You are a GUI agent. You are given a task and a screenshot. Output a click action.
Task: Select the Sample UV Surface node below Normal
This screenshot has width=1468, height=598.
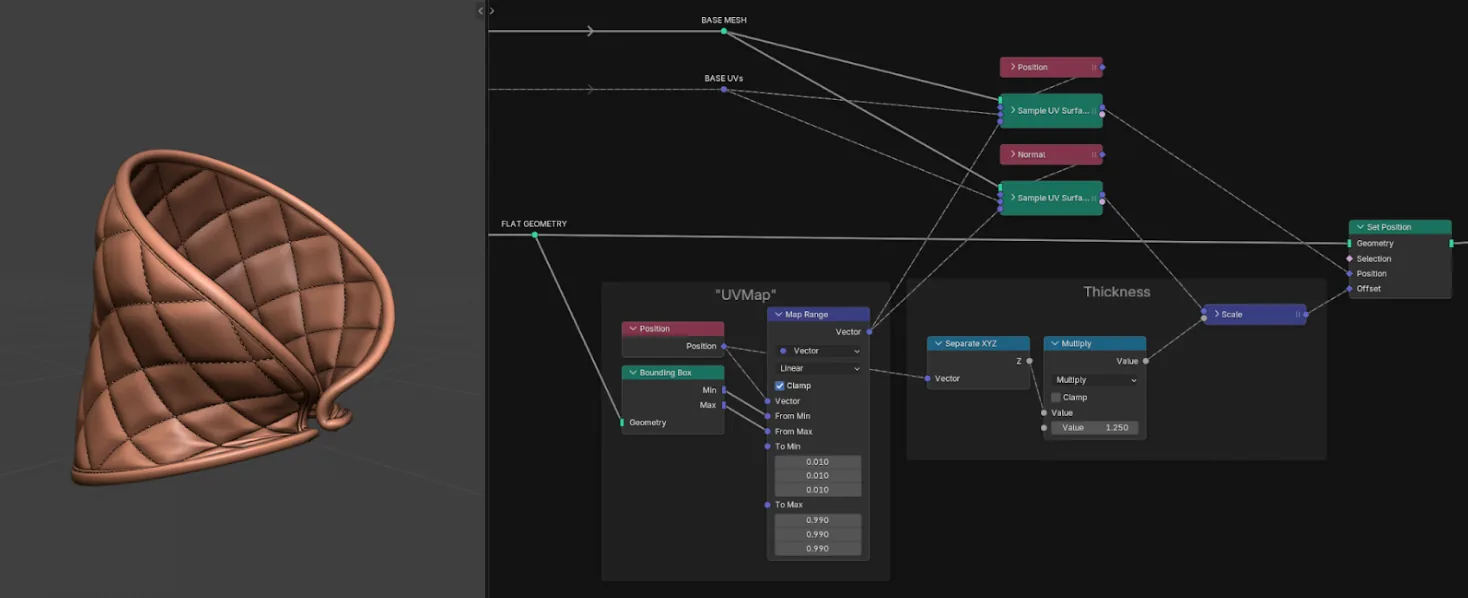(1051, 197)
